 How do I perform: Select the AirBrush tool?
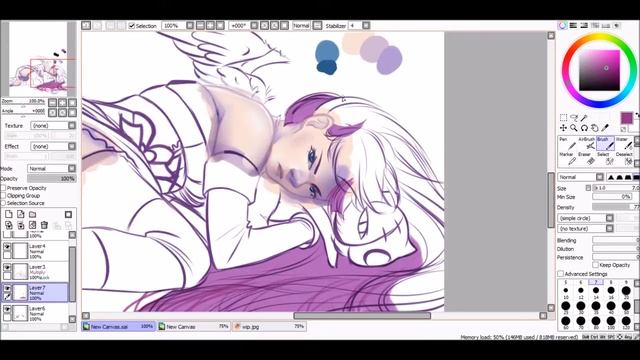click(x=586, y=144)
